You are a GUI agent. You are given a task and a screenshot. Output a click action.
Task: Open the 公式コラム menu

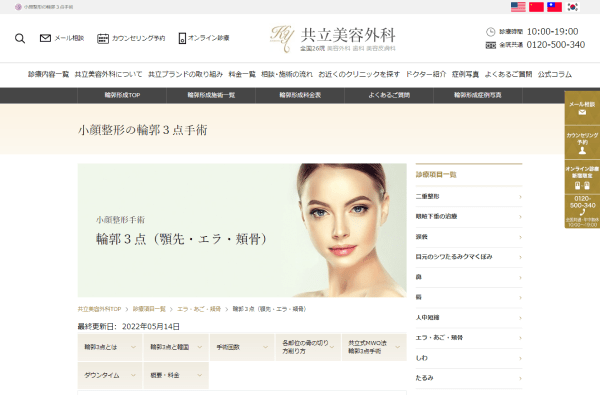pos(555,74)
